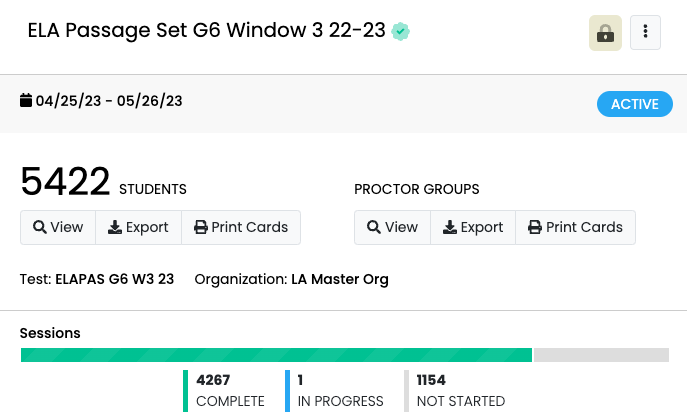Click the green completed sessions bar
Viewport: 687px width, 420px height.
tap(276, 355)
